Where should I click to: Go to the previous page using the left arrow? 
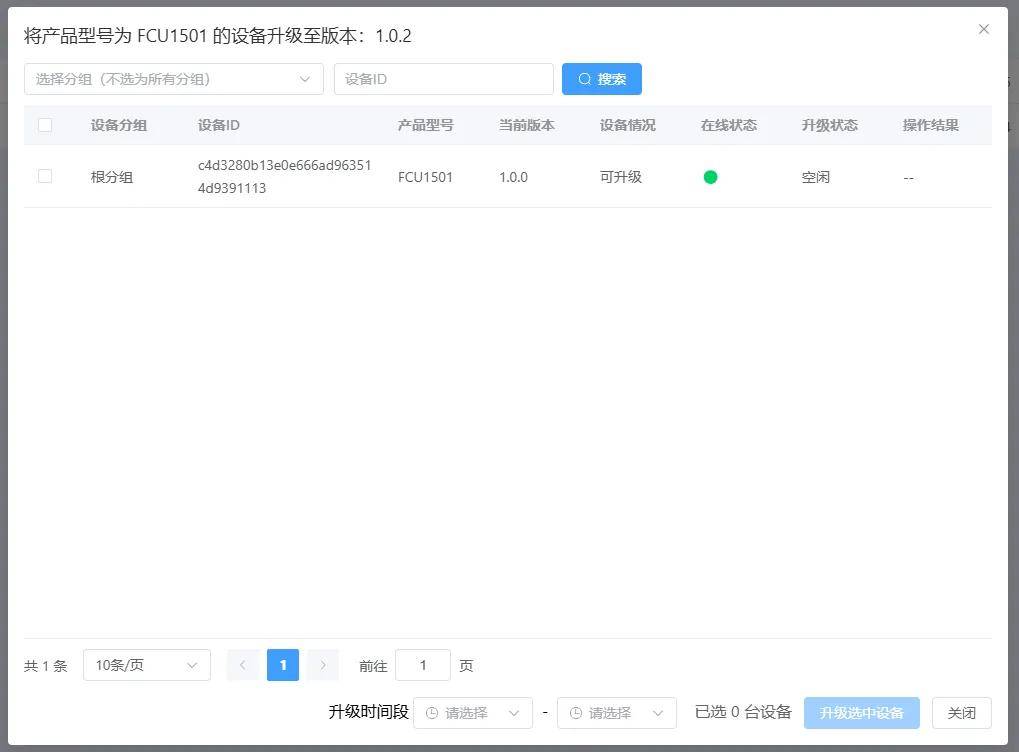(243, 665)
